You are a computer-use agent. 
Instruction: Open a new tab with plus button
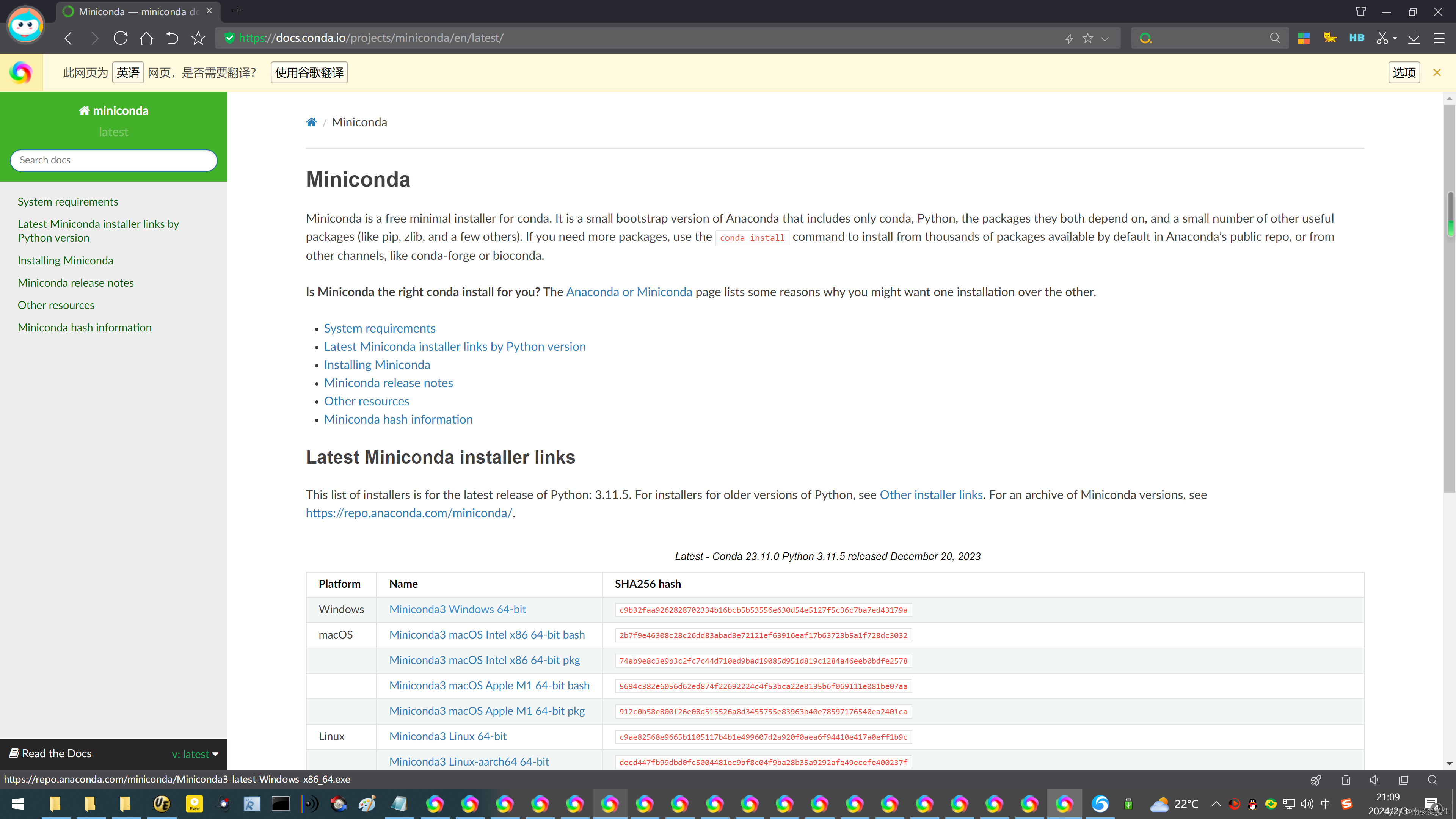[237, 11]
